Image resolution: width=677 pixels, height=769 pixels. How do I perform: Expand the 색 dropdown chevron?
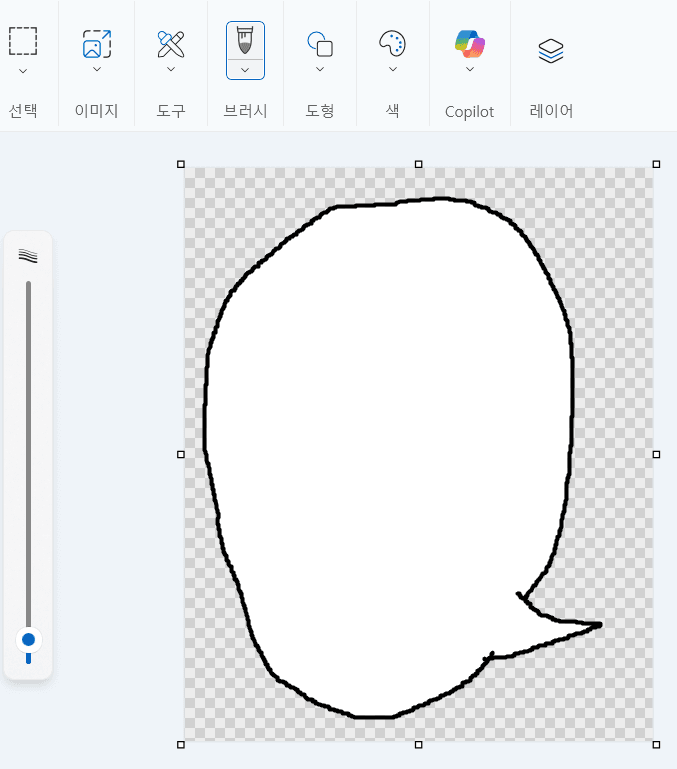(392, 69)
